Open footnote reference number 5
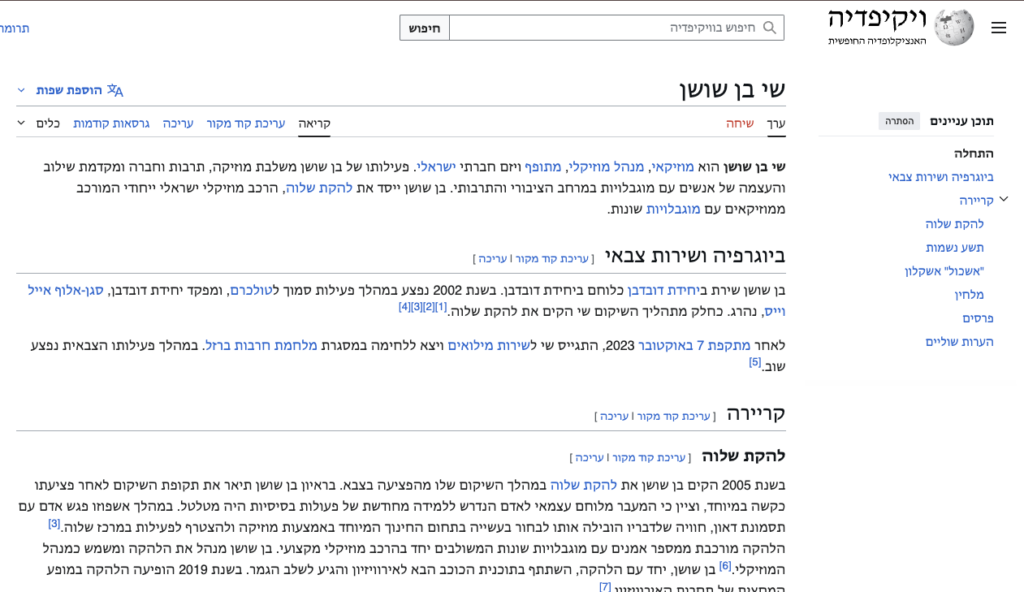1024x592 pixels. 755,362
